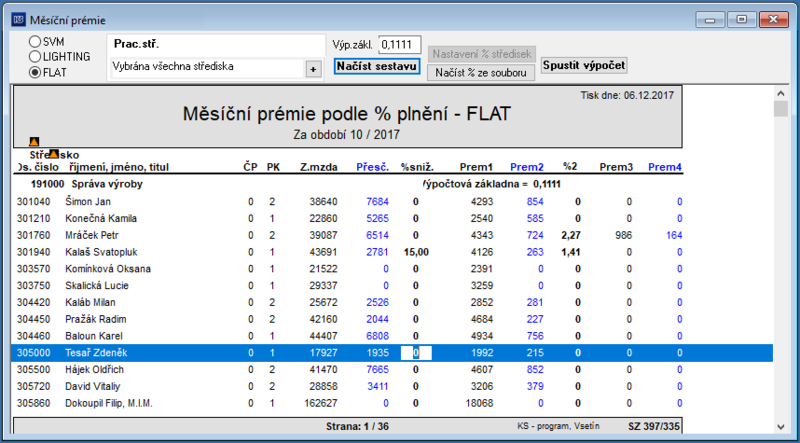This screenshot has width=800, height=443.
Task: Click the %sniž. column header
Action: [417, 167]
